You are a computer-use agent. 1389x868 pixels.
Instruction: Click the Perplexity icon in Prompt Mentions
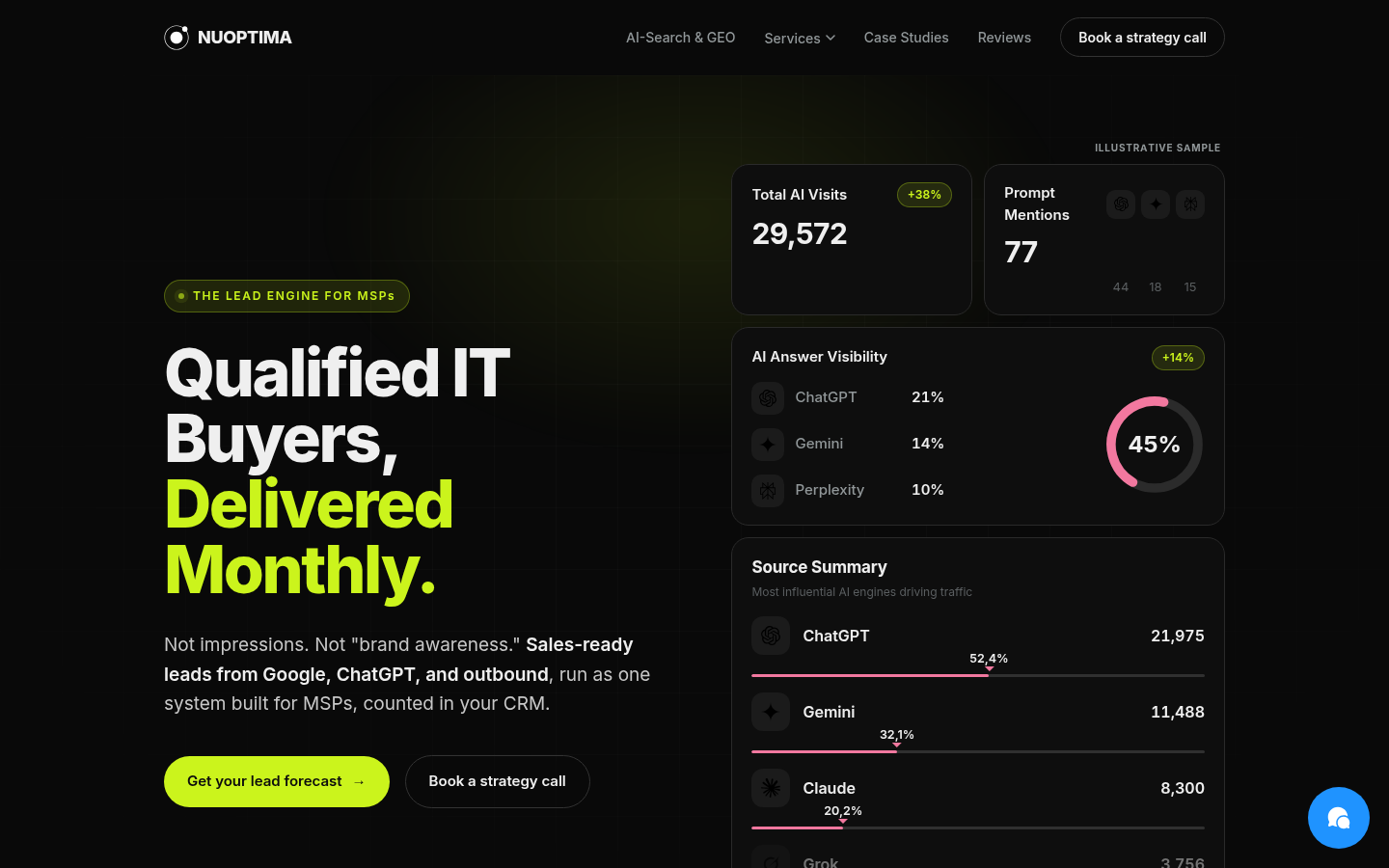(x=1190, y=204)
